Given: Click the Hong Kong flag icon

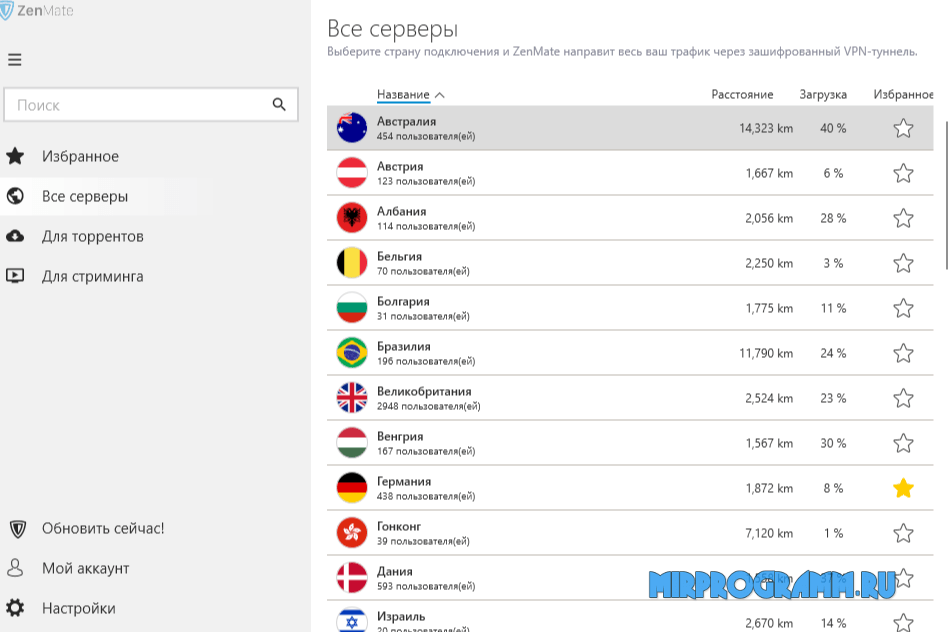Looking at the screenshot, I should coord(352,533).
